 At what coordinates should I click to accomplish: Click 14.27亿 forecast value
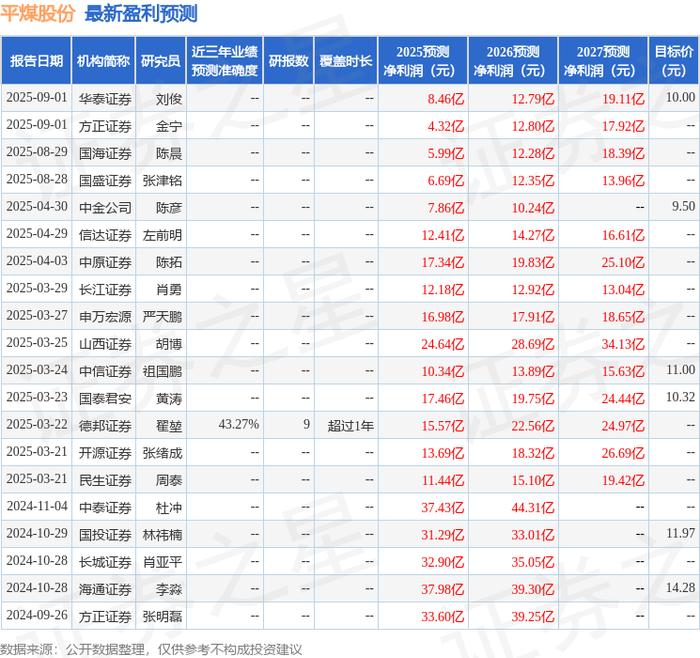pyautogui.click(x=533, y=235)
